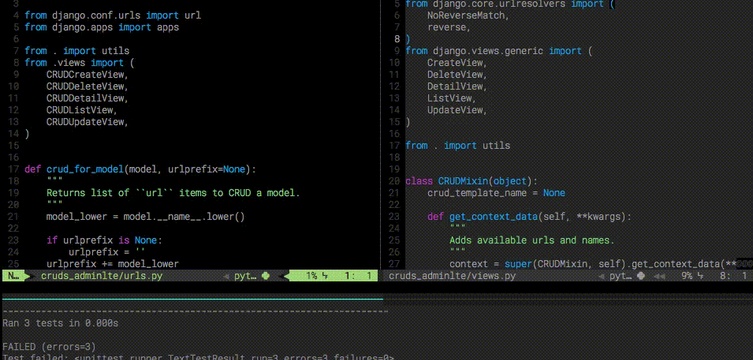Click 'from . import utils' in views.py
Image resolution: width=753 pixels, height=360 pixels.
tap(458, 145)
